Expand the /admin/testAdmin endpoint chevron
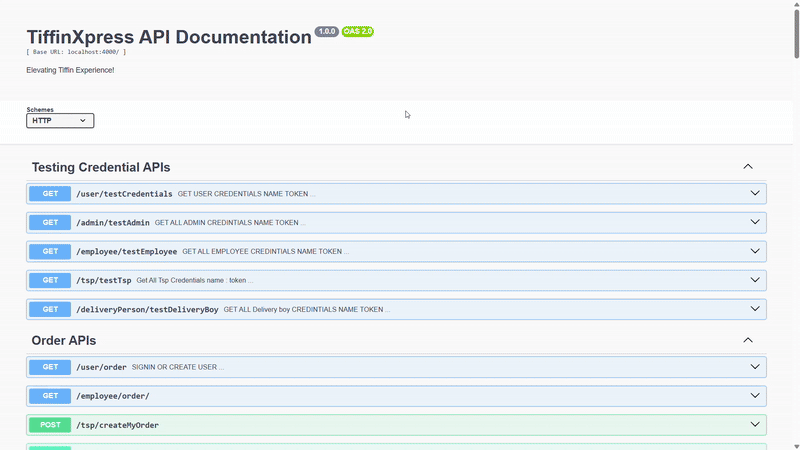Image resolution: width=800 pixels, height=450 pixels. [755, 222]
